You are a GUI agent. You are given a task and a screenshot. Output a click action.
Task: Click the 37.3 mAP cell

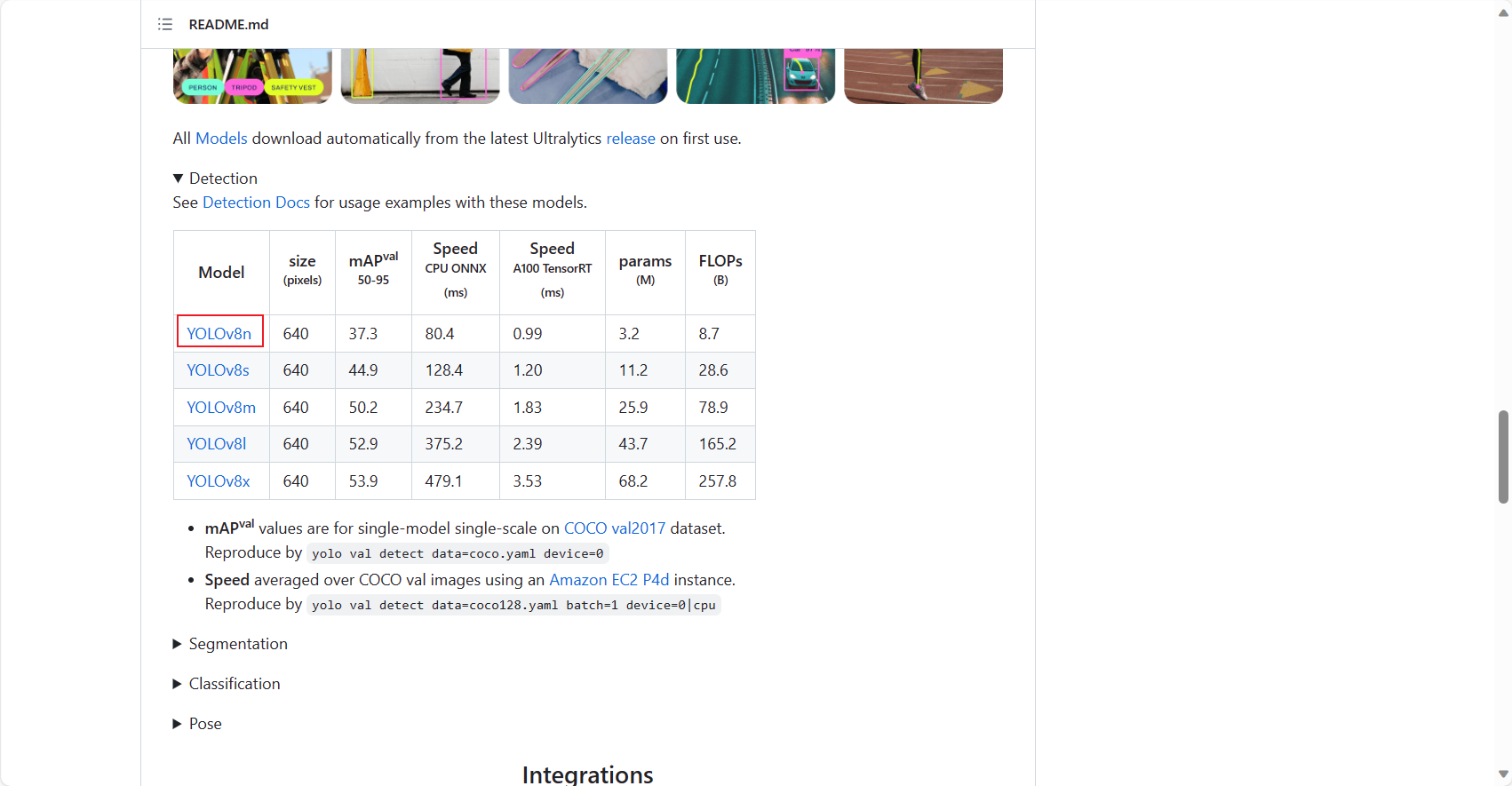point(373,334)
